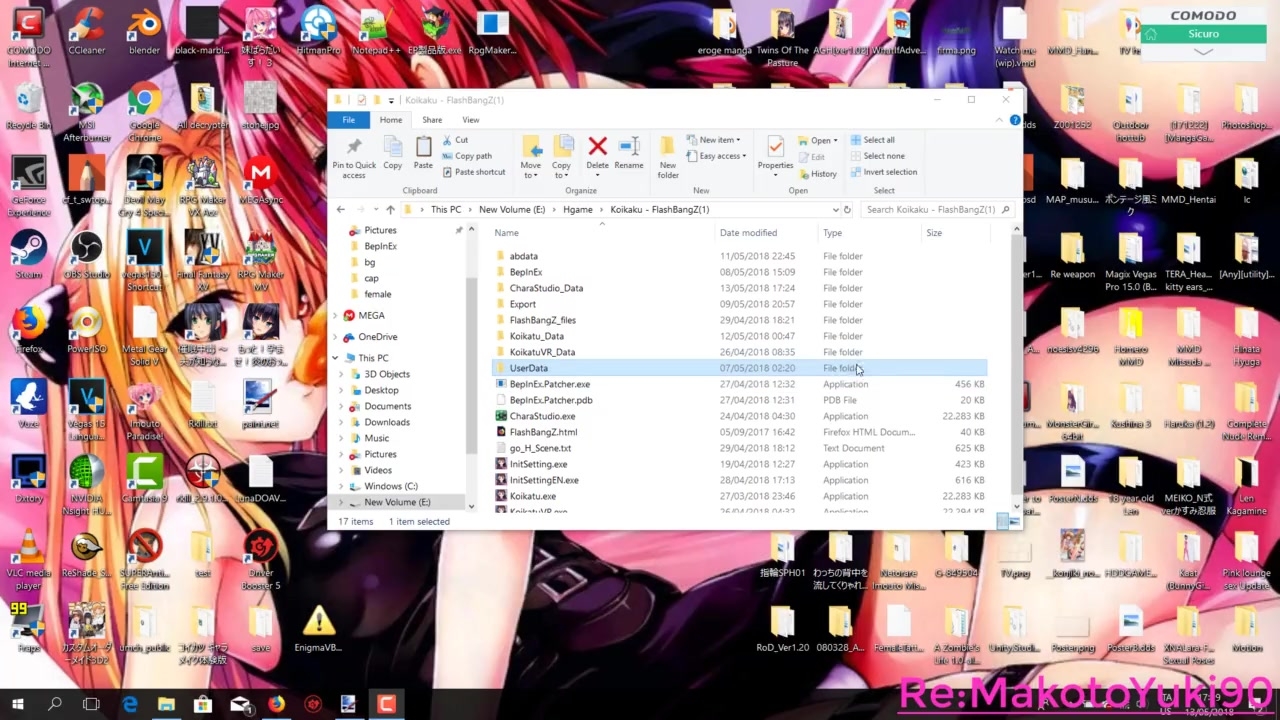Click the Up one level arrow
Image resolution: width=1280 pixels, height=720 pixels.
(x=390, y=210)
